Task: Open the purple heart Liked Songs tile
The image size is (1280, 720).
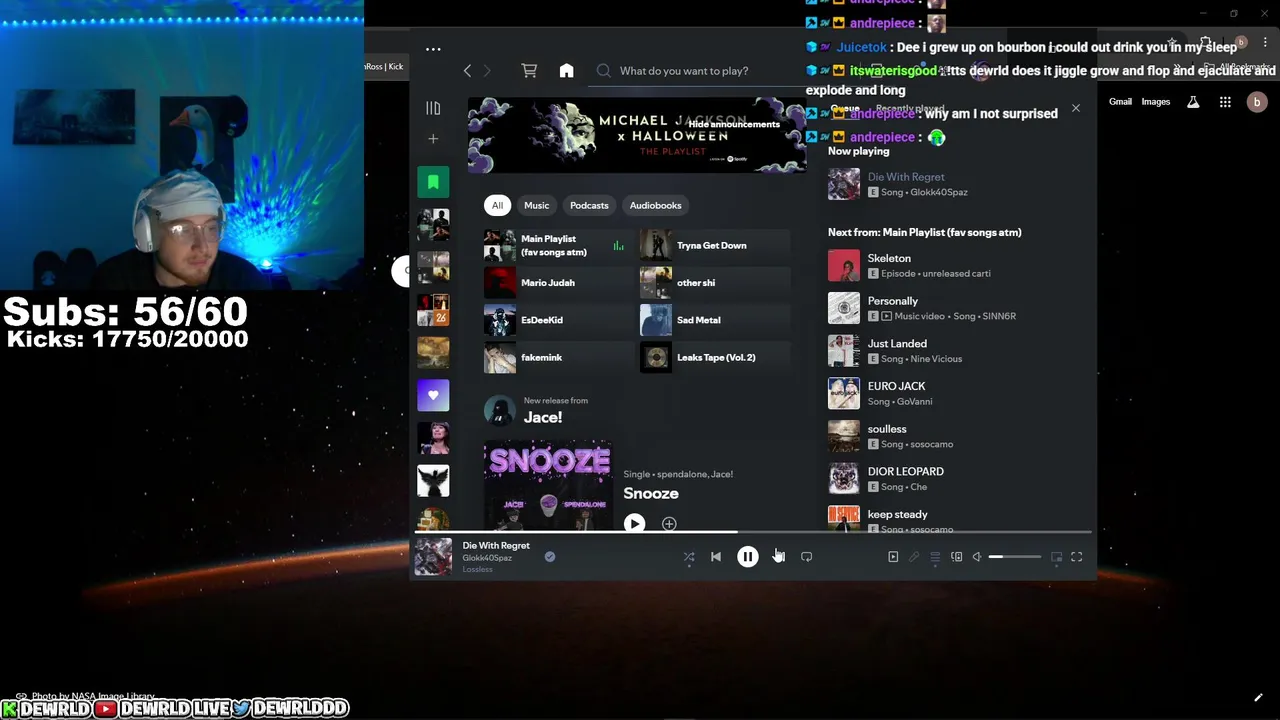Action: 433,395
